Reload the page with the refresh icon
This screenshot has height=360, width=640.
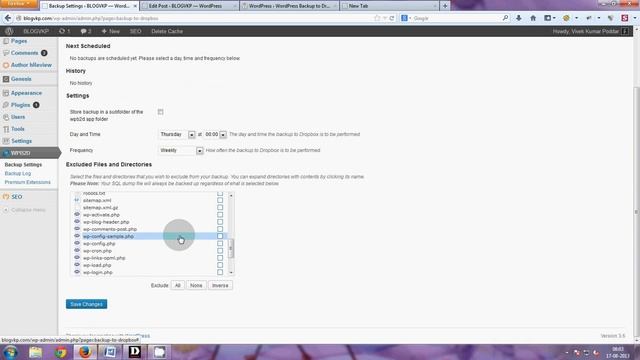pos(392,18)
